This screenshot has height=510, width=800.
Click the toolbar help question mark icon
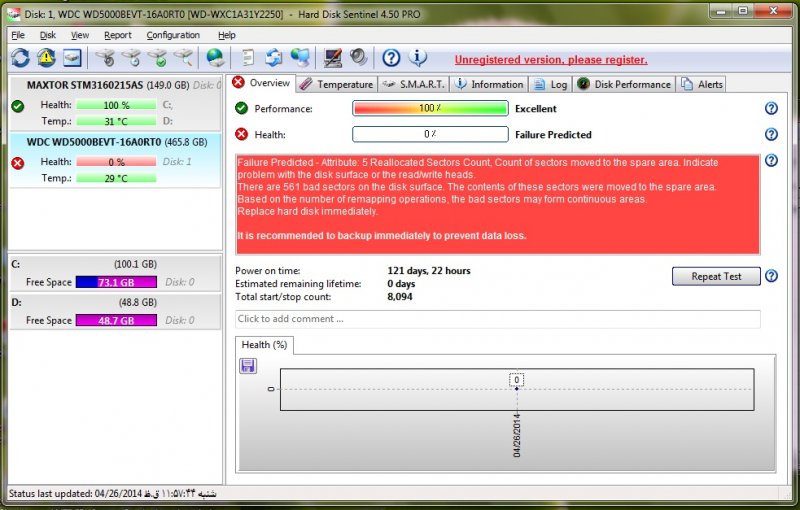pyautogui.click(x=391, y=58)
